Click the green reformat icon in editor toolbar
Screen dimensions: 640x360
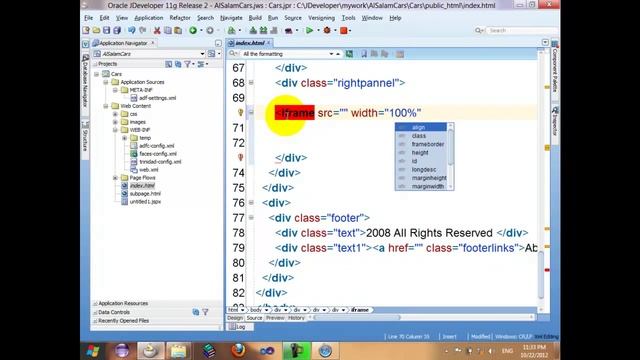click(349, 54)
